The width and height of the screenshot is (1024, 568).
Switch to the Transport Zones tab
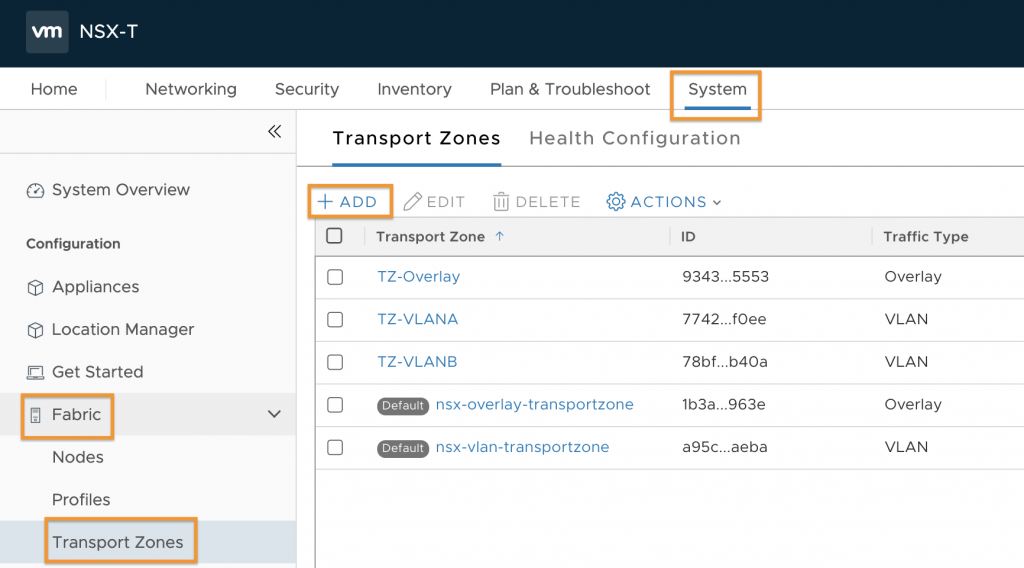click(x=417, y=138)
